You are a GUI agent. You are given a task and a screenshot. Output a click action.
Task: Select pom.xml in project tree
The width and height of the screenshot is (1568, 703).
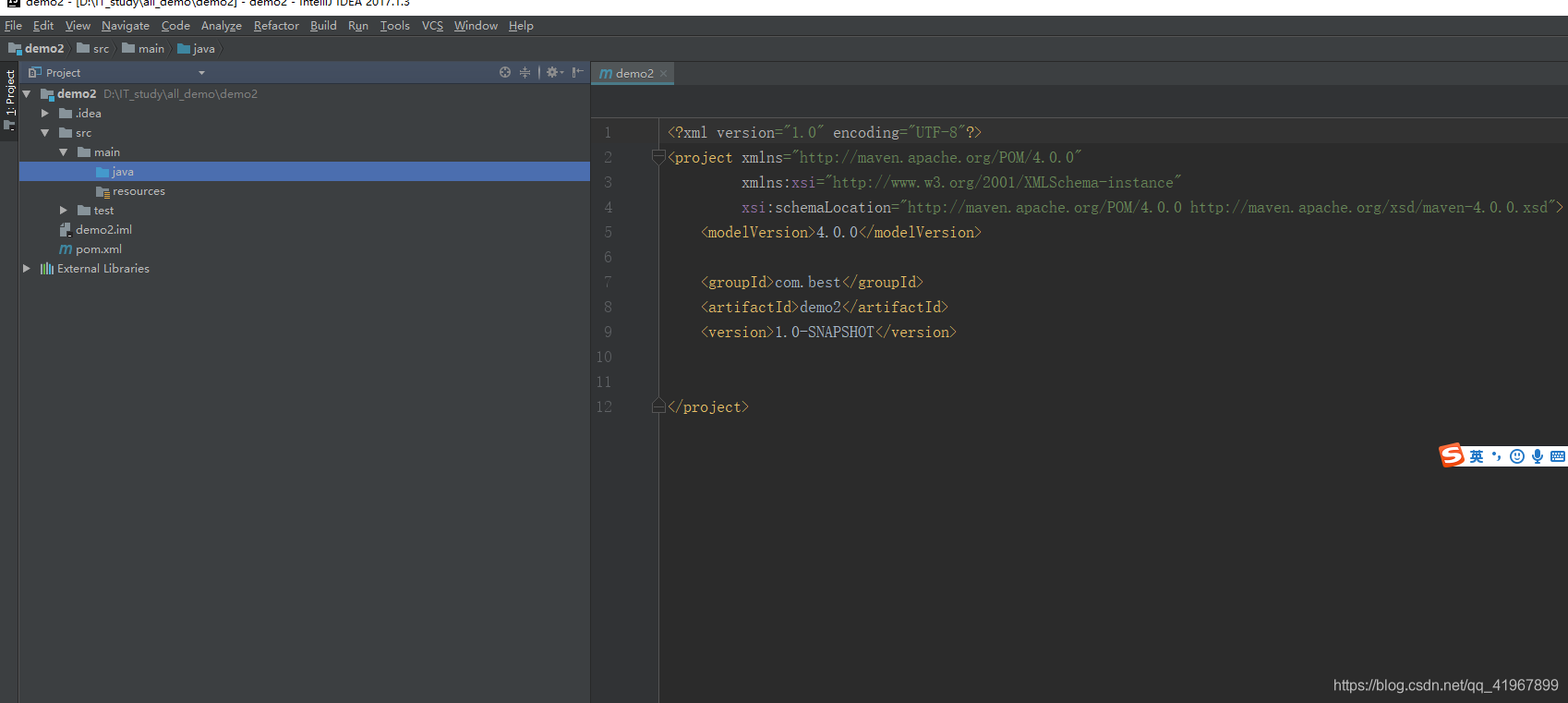point(305,249)
